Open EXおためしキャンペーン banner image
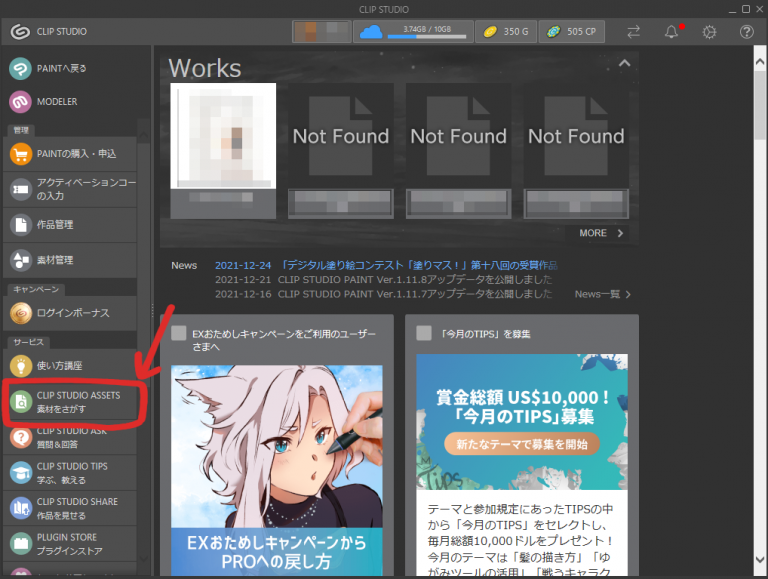 [277, 470]
